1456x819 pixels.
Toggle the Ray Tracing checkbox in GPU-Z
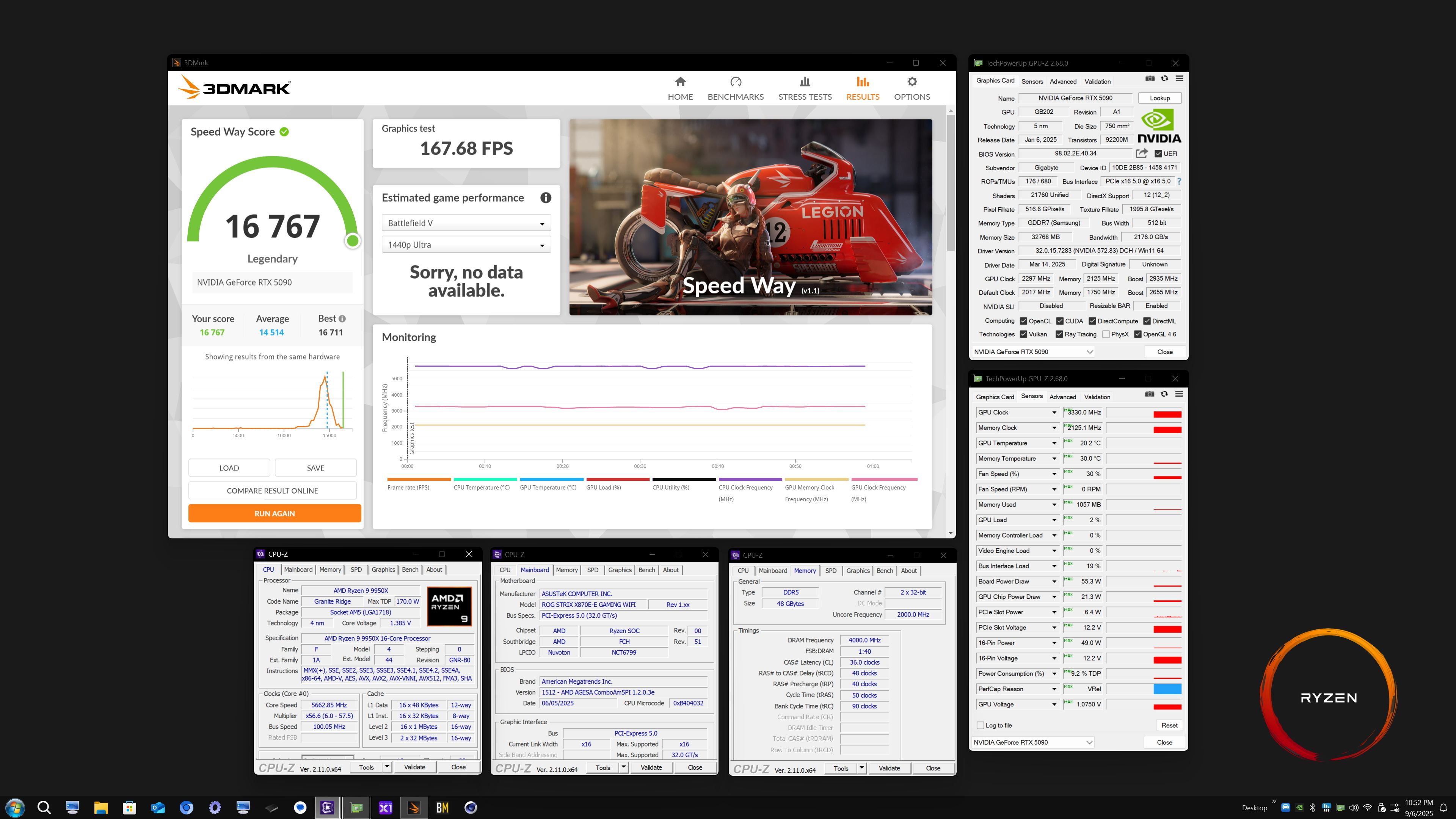[x=1059, y=334]
